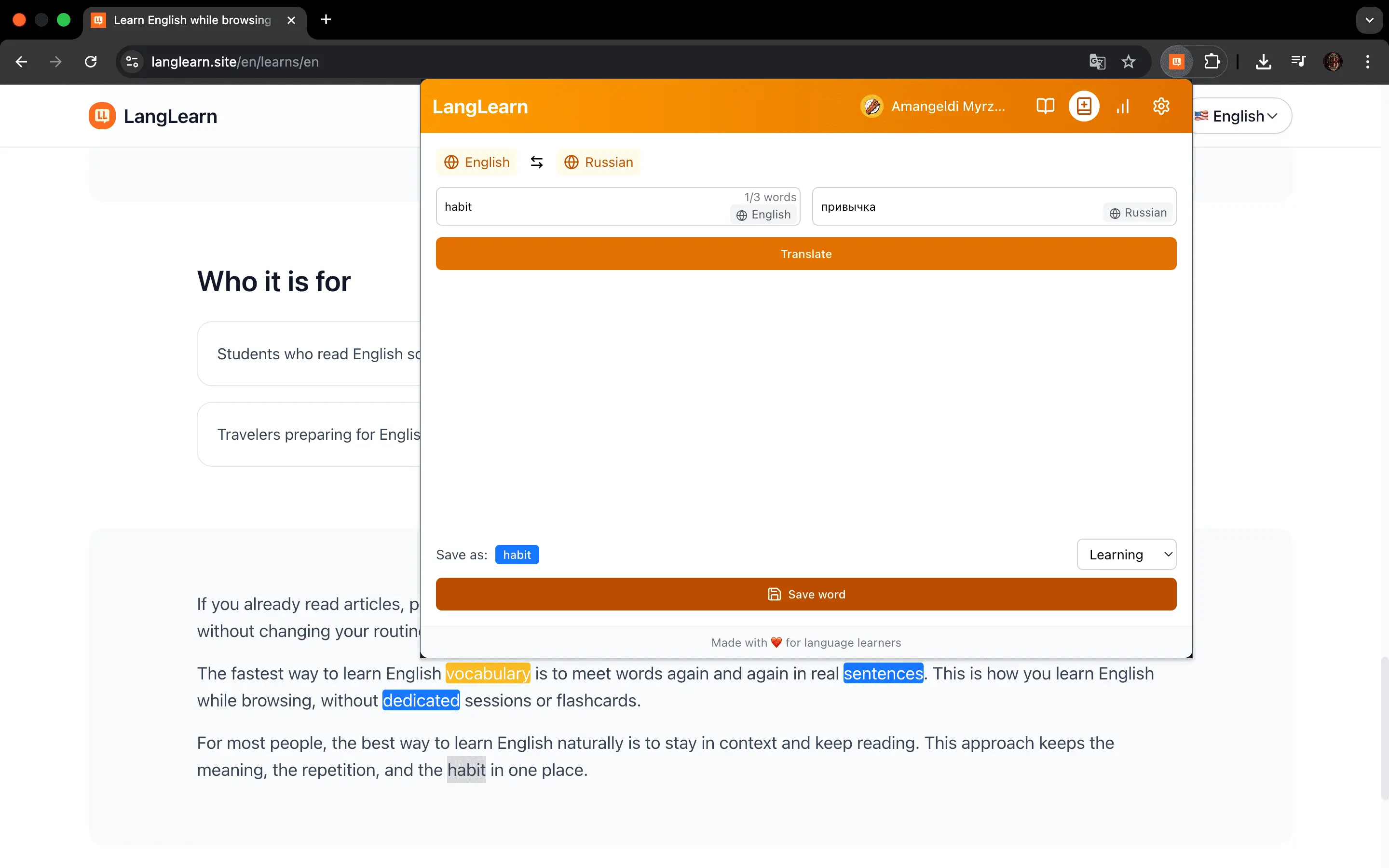Click the highlighted word 'vocabulary'
The width and height of the screenshot is (1389, 868).
tap(488, 673)
